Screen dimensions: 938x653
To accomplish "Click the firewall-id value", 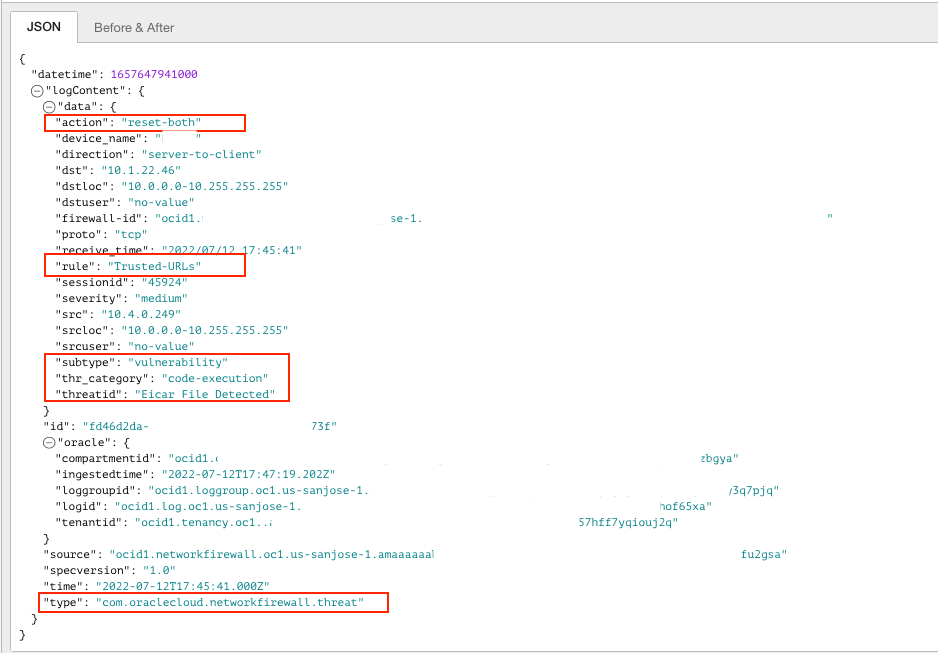I will [x=494, y=219].
